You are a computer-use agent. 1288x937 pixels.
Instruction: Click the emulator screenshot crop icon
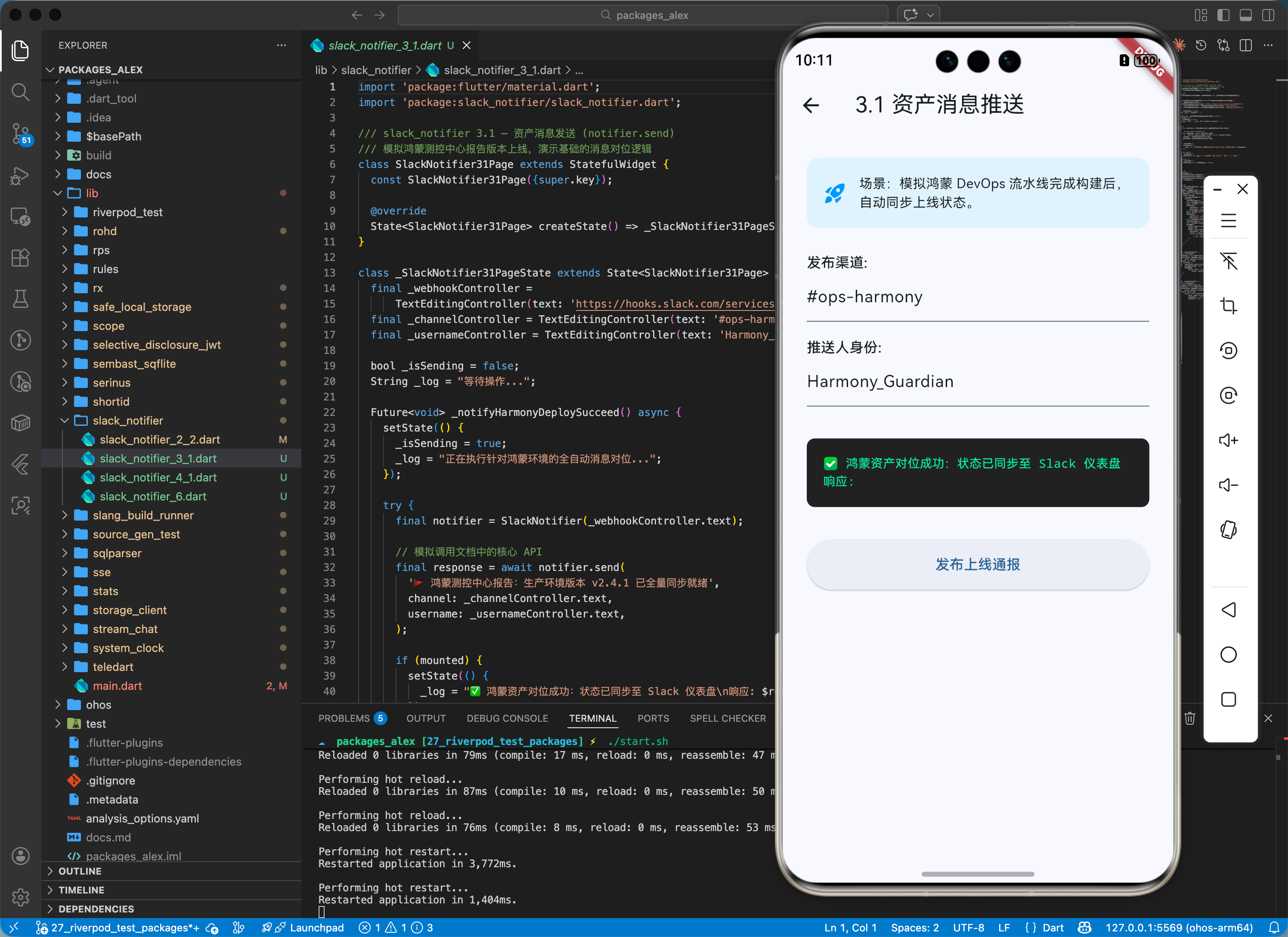[x=1228, y=306]
